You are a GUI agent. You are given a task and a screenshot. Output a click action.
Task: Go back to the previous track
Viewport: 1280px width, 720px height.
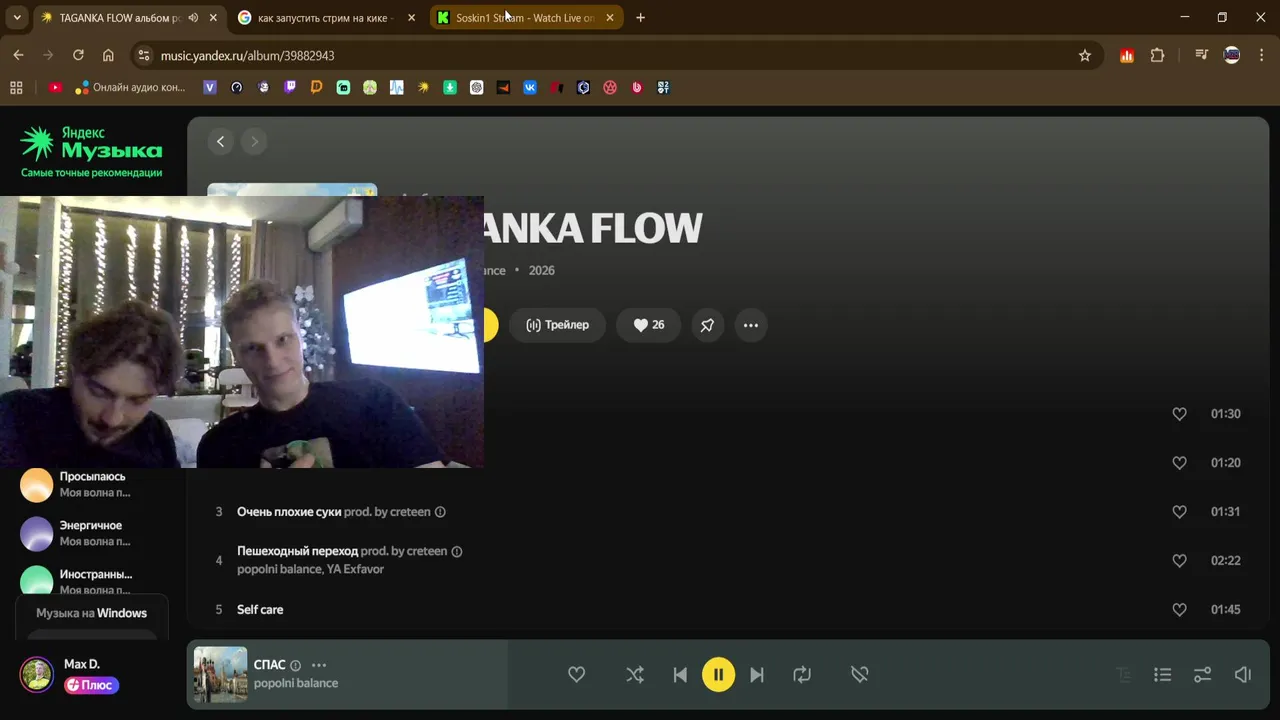coord(680,675)
